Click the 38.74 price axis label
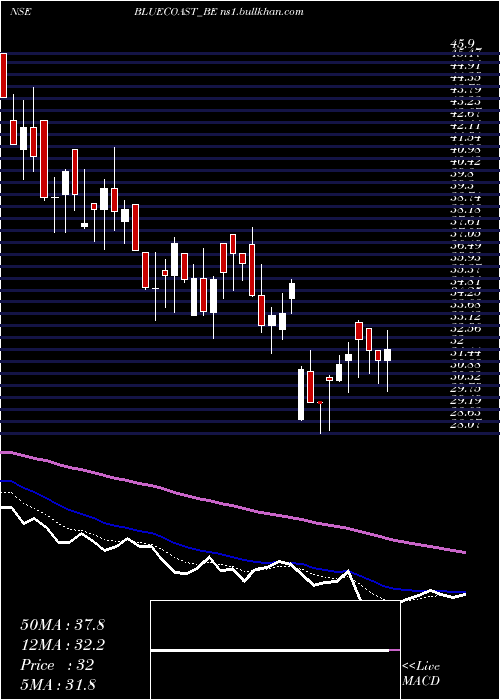 [x=466, y=198]
